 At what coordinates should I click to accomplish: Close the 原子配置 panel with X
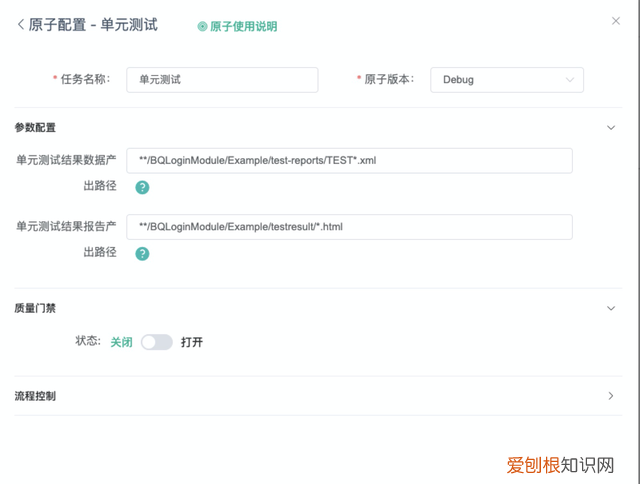point(615,20)
